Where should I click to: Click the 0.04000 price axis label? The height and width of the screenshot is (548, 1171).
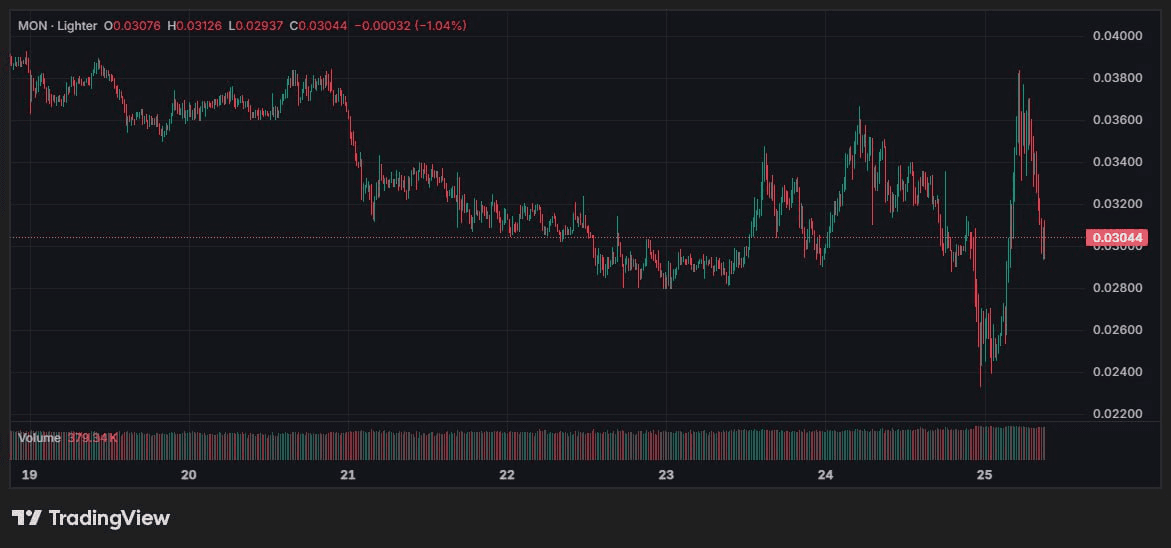pos(1116,36)
